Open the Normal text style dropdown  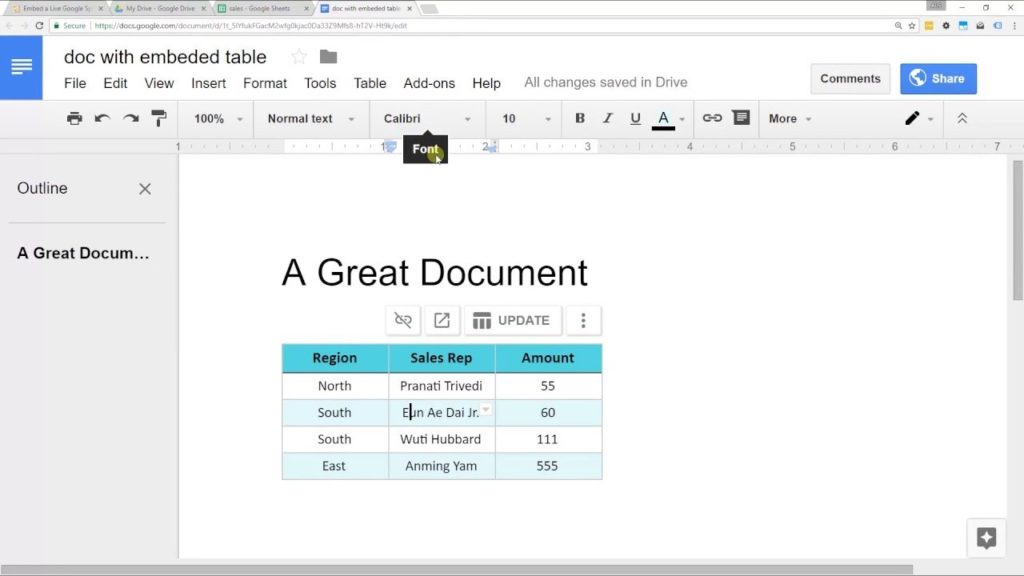tap(311, 118)
